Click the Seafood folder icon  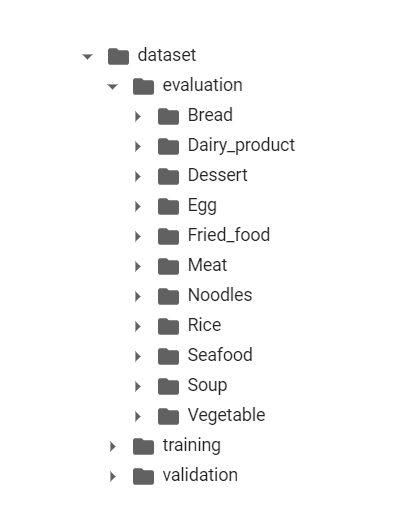pos(168,356)
